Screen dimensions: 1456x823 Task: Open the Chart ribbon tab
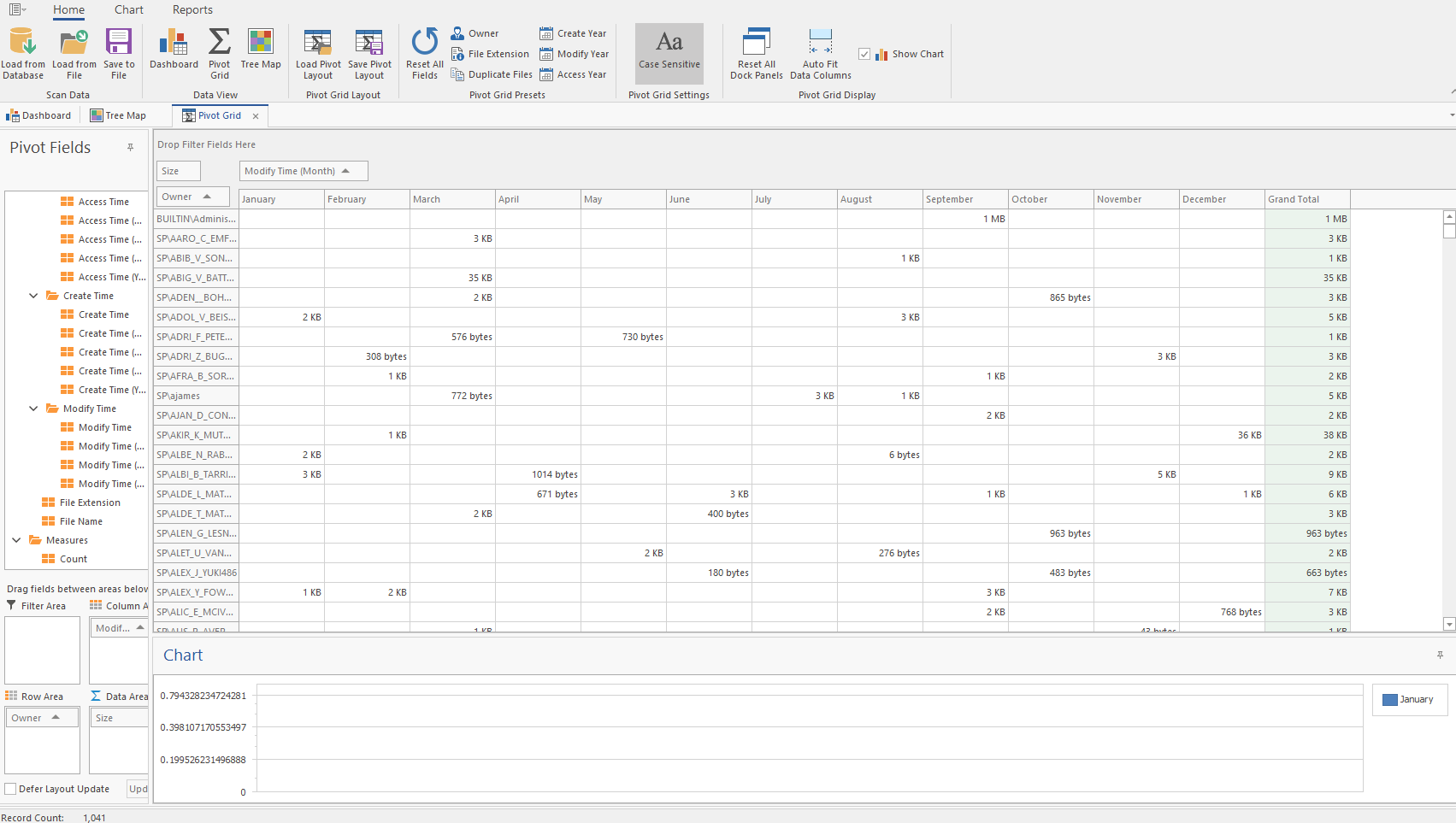(x=128, y=9)
